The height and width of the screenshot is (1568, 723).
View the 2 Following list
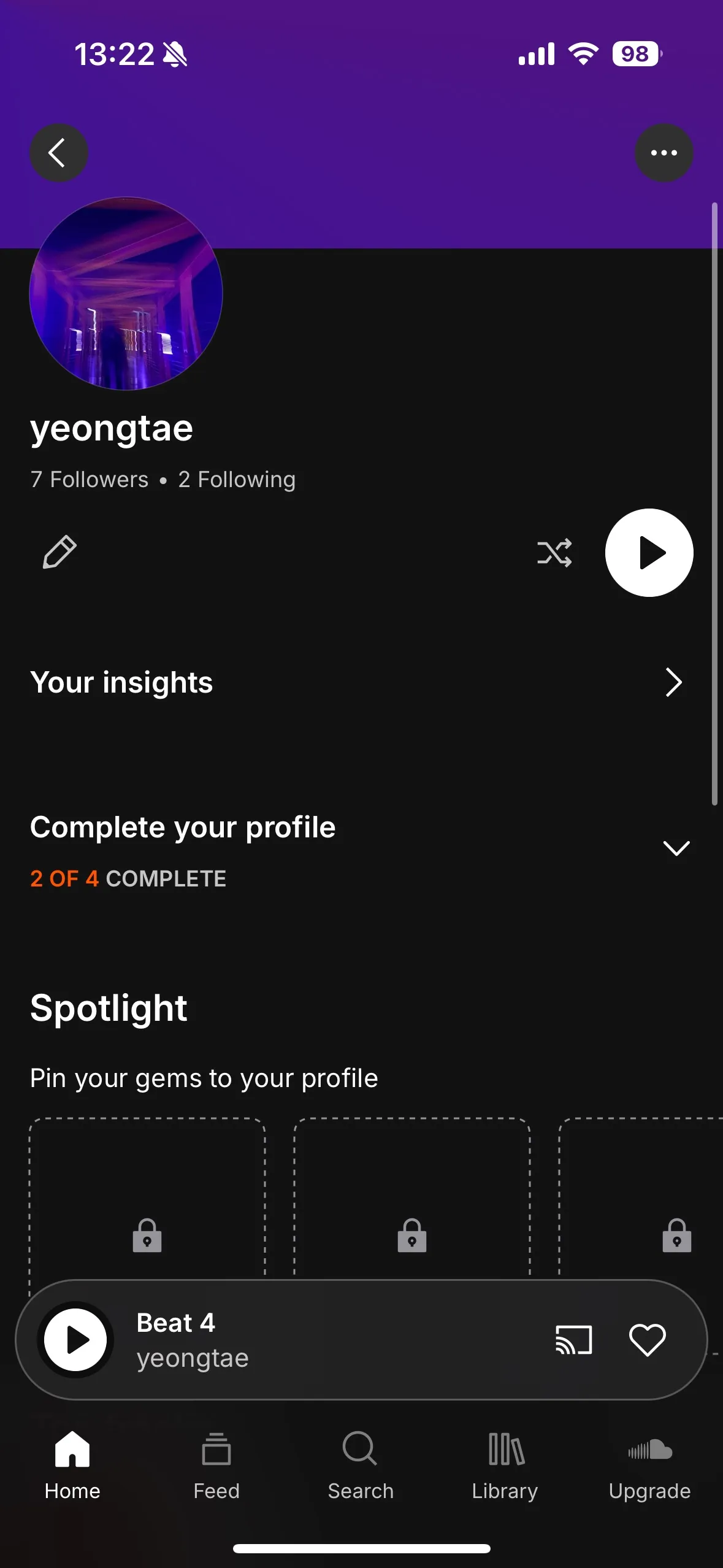pos(237,480)
